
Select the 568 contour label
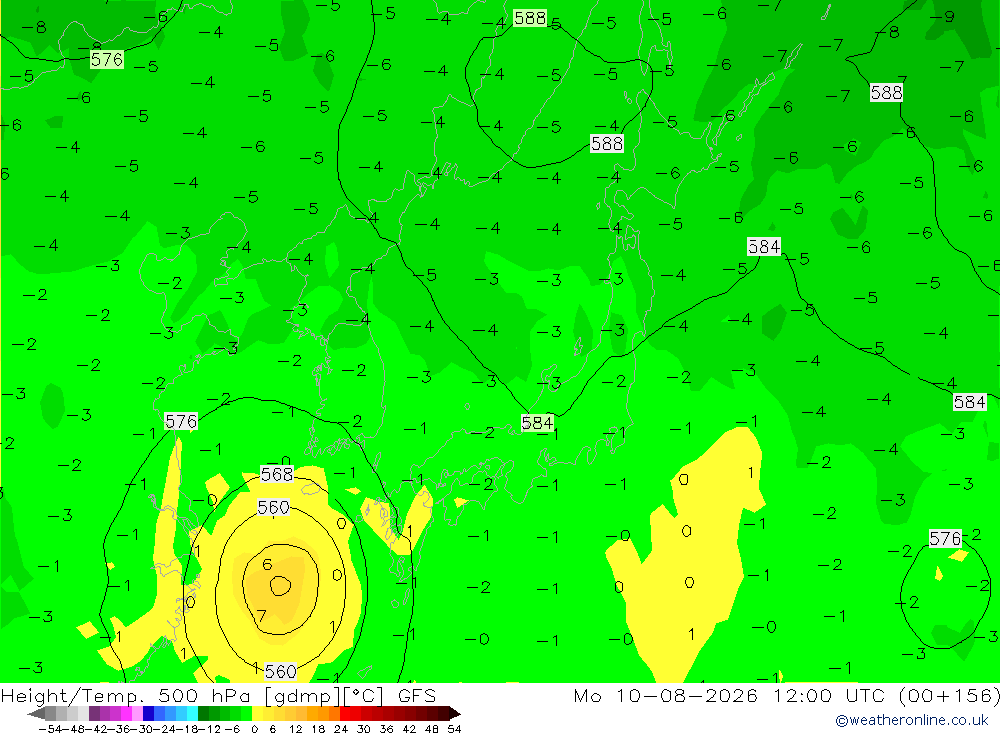coord(277,475)
